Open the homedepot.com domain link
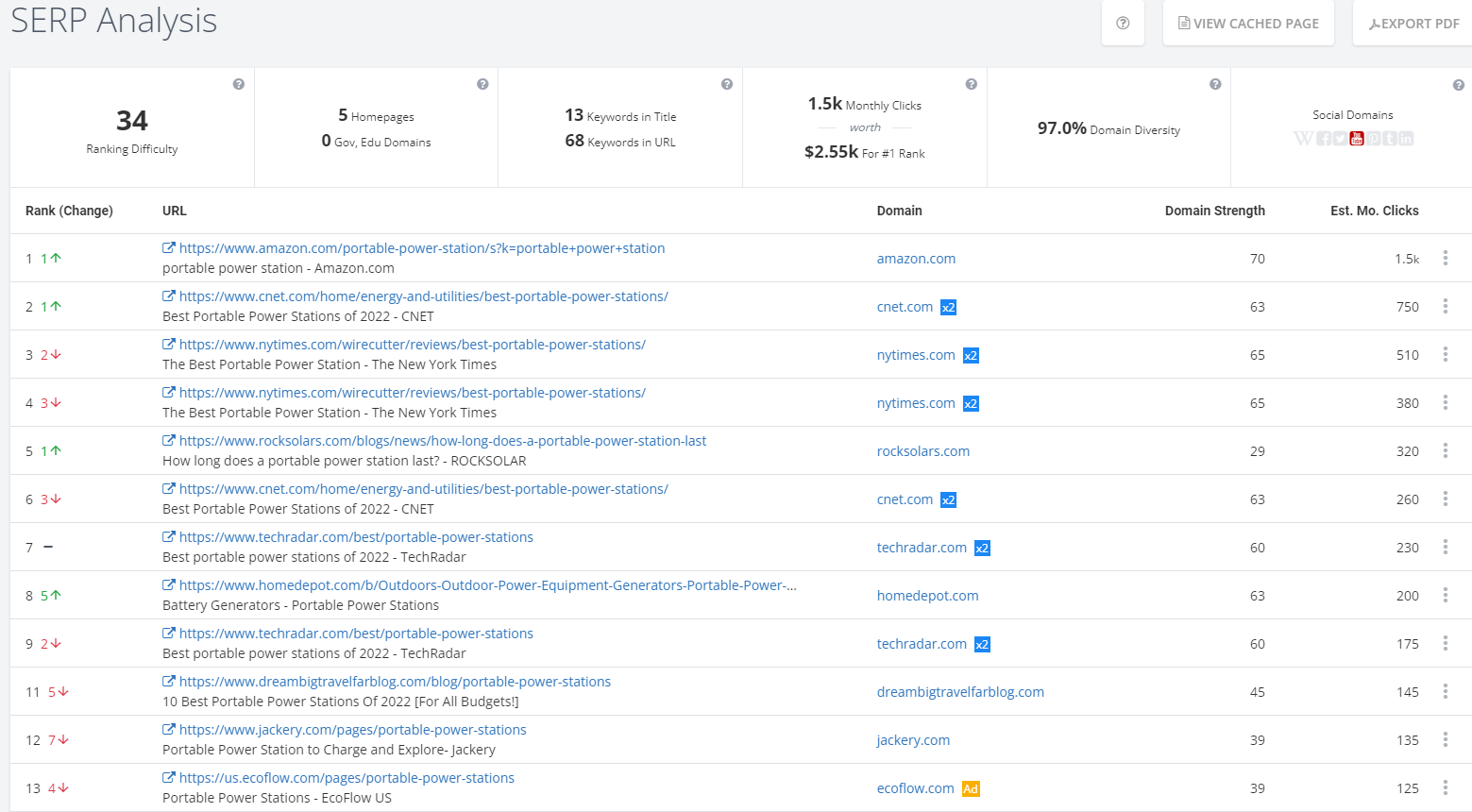The width and height of the screenshot is (1472, 812). (x=927, y=596)
